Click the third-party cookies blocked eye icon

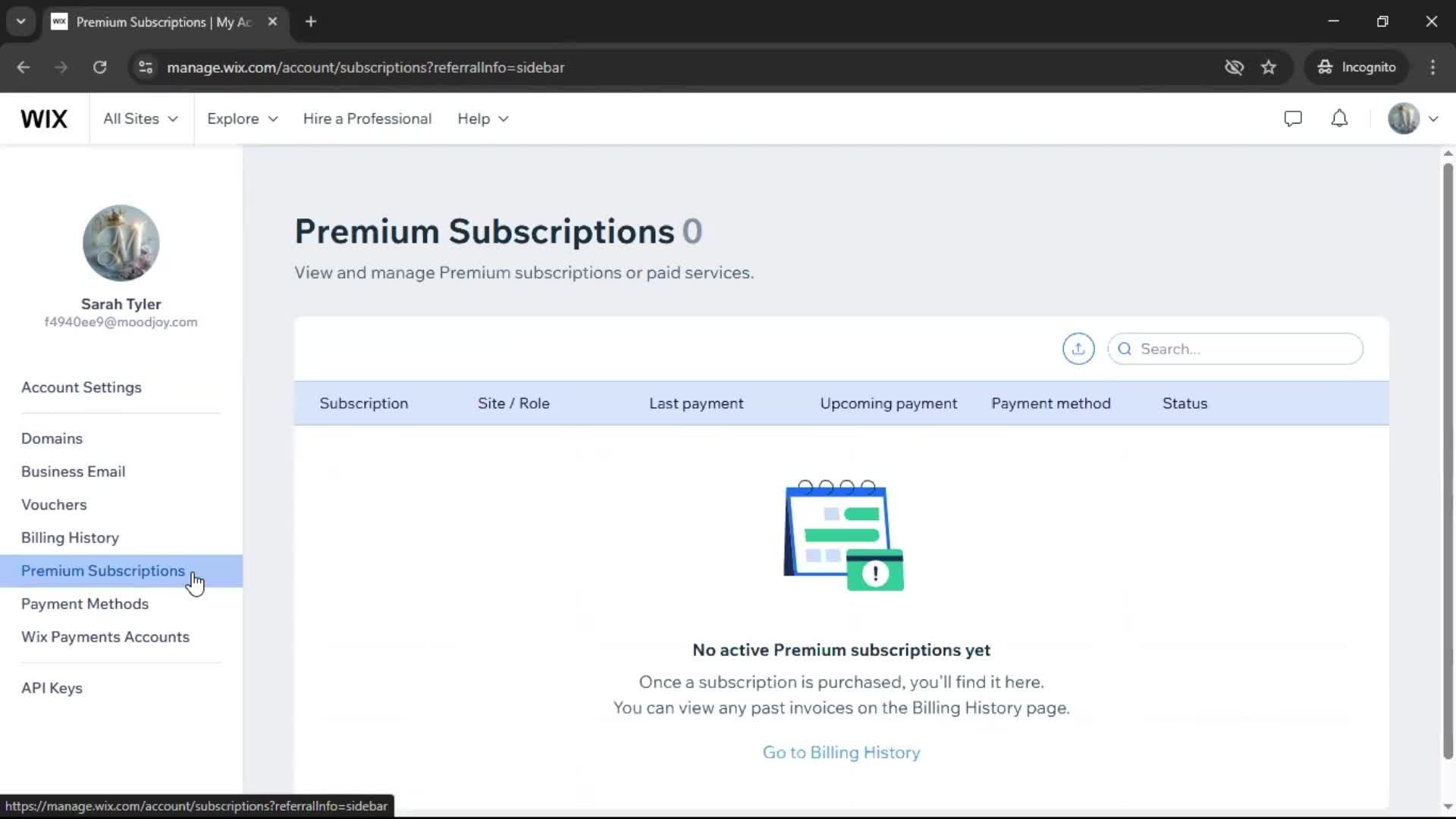tap(1234, 67)
